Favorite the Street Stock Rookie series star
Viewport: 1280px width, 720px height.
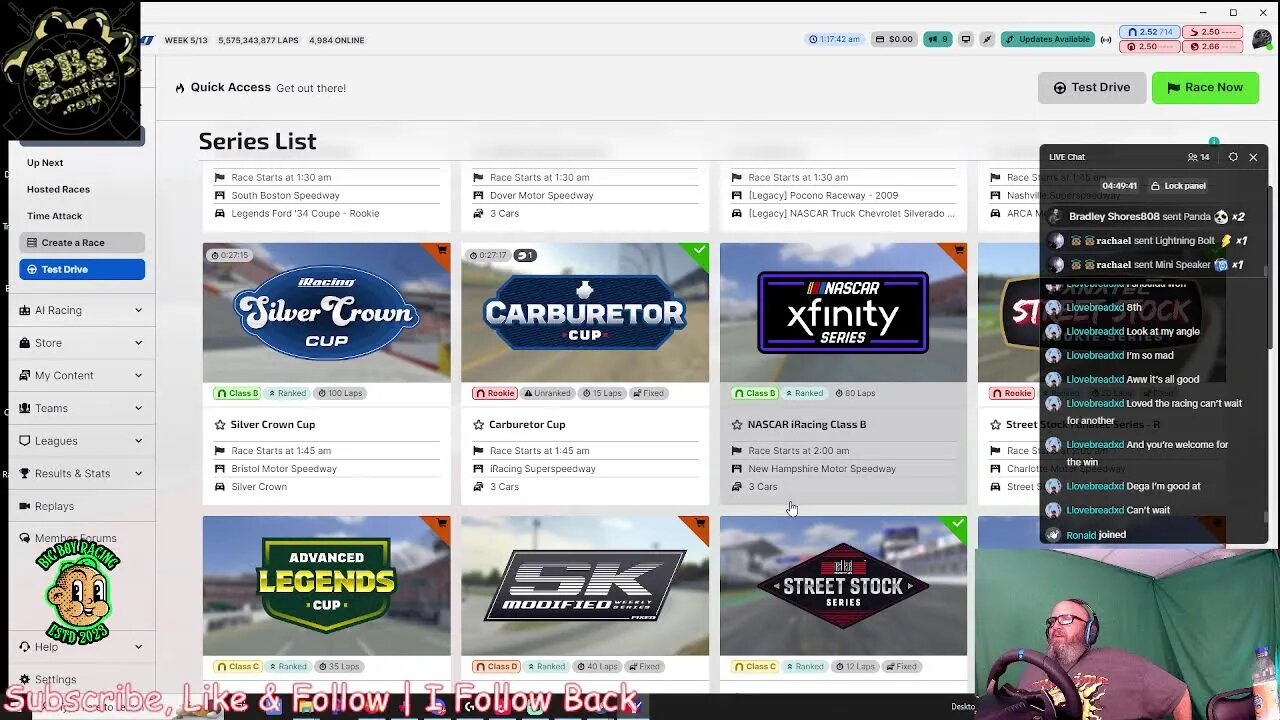tap(995, 424)
